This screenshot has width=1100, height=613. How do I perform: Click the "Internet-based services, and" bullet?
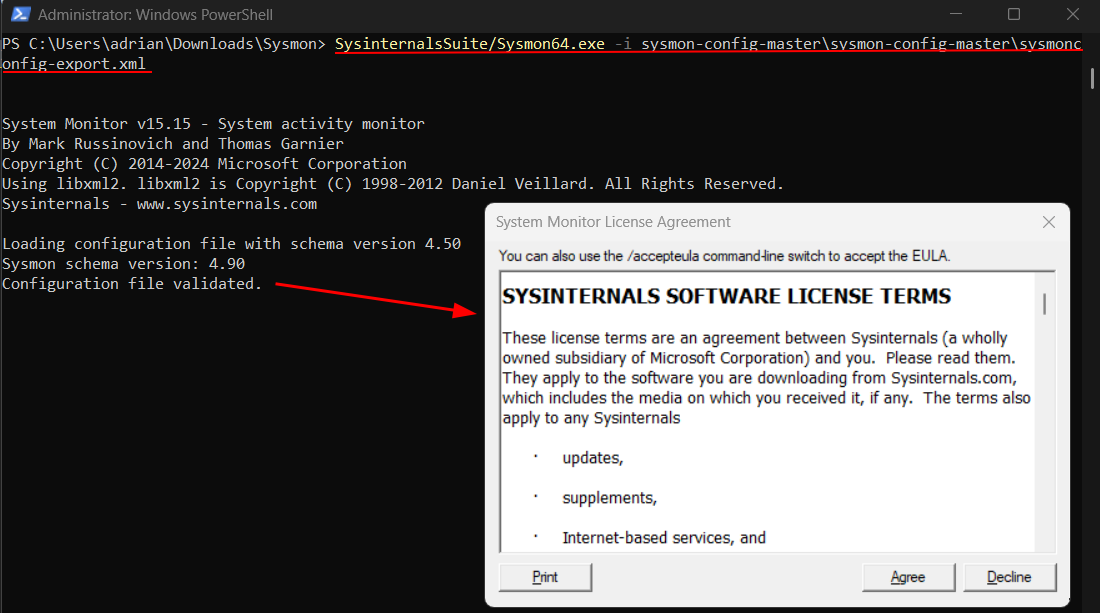(663, 538)
